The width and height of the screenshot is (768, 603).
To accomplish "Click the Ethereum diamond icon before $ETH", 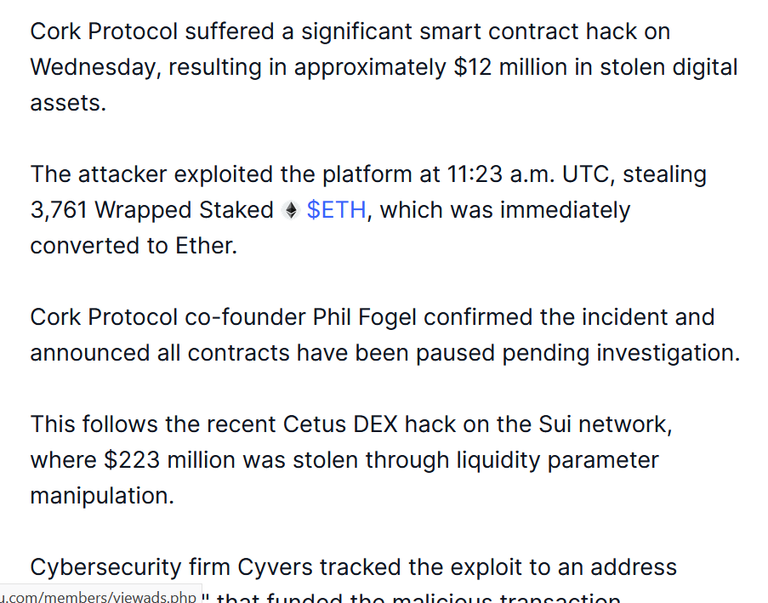I will coord(291,211).
